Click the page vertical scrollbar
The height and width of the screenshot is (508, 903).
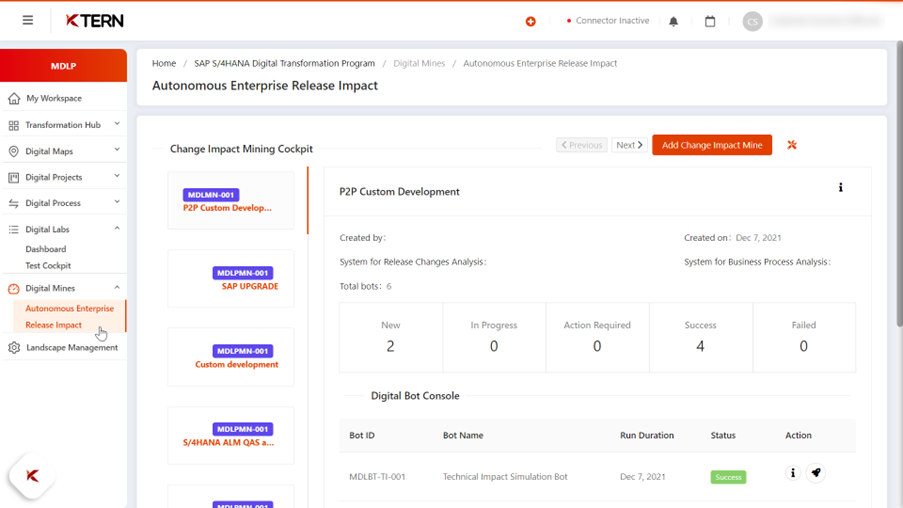[899, 184]
